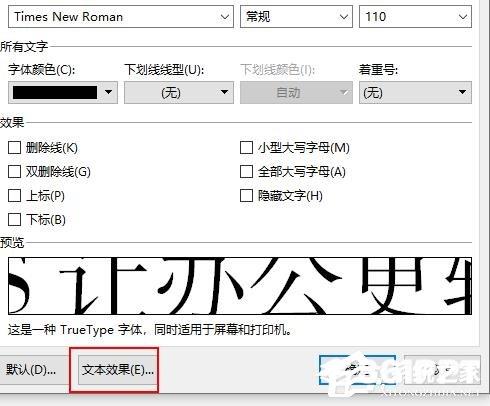Check the 下标(B) subscript option
Image resolution: width=490 pixels, height=406 pixels.
point(14,220)
